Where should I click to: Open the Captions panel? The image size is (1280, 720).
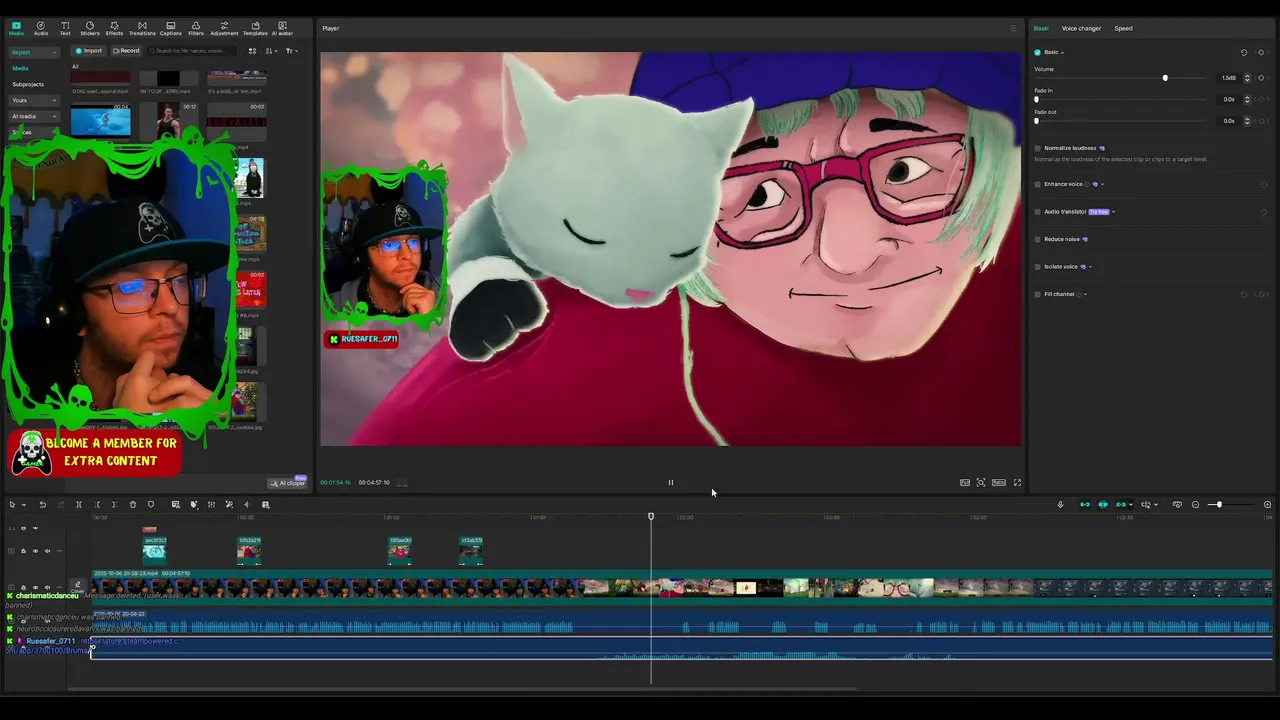[x=171, y=27]
